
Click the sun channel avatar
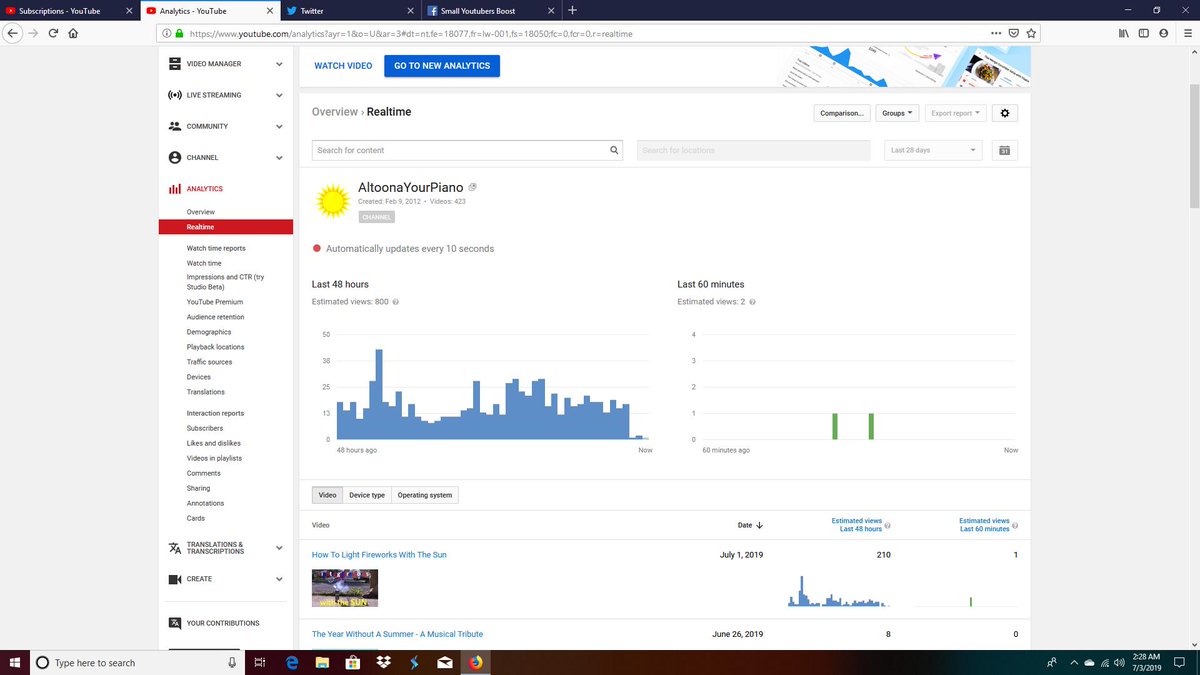(x=332, y=201)
